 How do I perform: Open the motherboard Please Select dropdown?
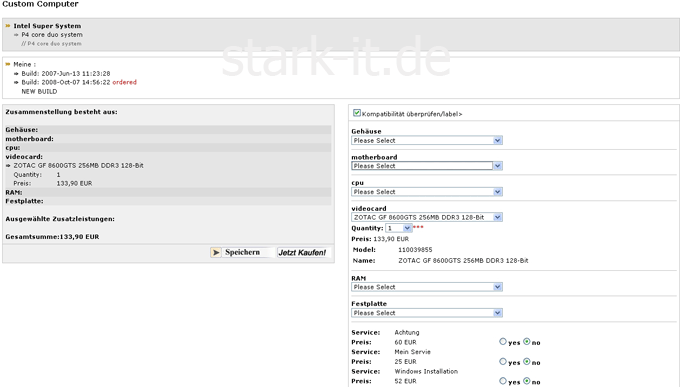click(x=427, y=166)
